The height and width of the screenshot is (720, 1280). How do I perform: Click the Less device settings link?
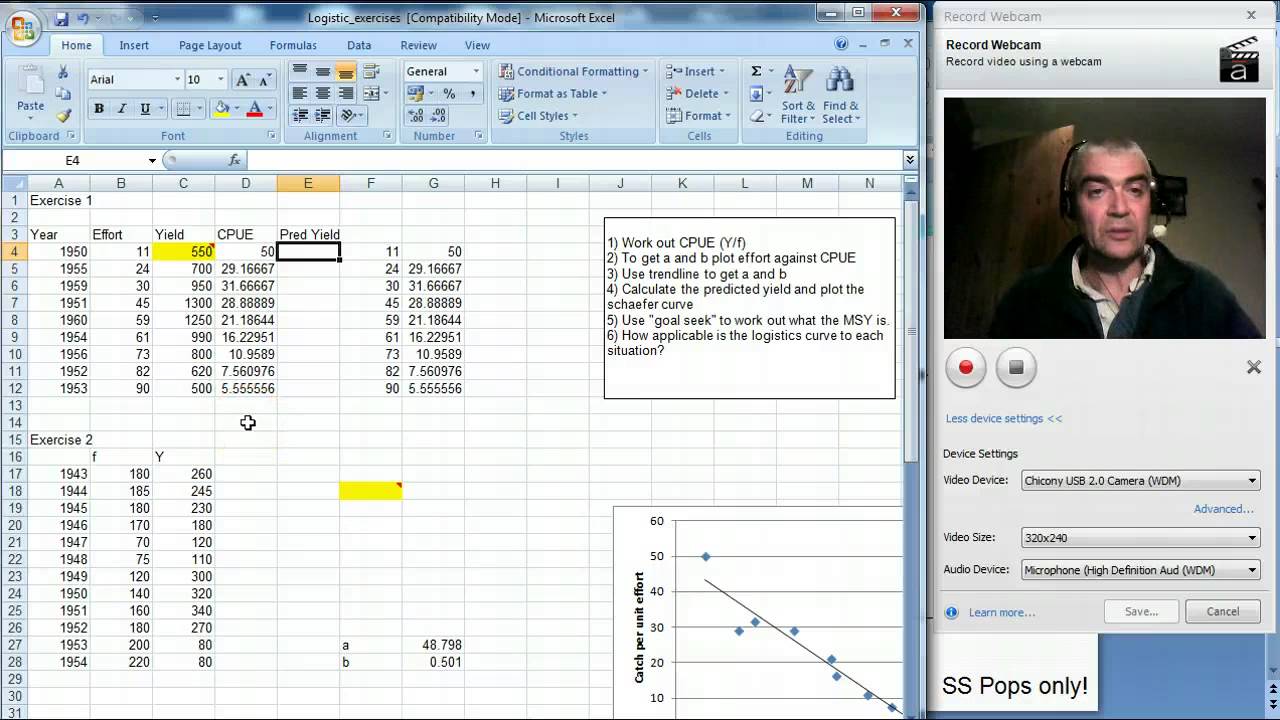pos(1004,419)
